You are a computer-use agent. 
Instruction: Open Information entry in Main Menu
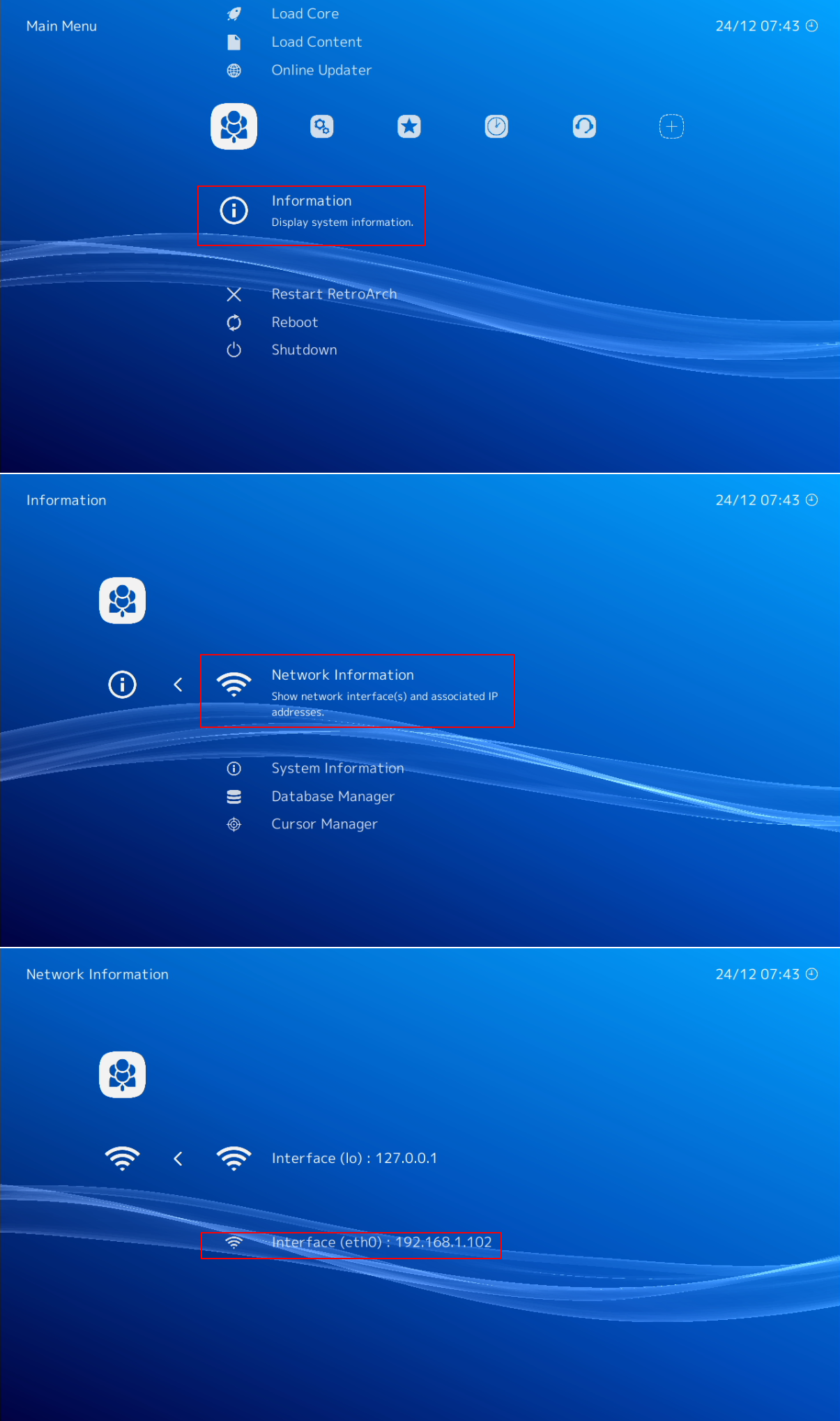pos(312,215)
